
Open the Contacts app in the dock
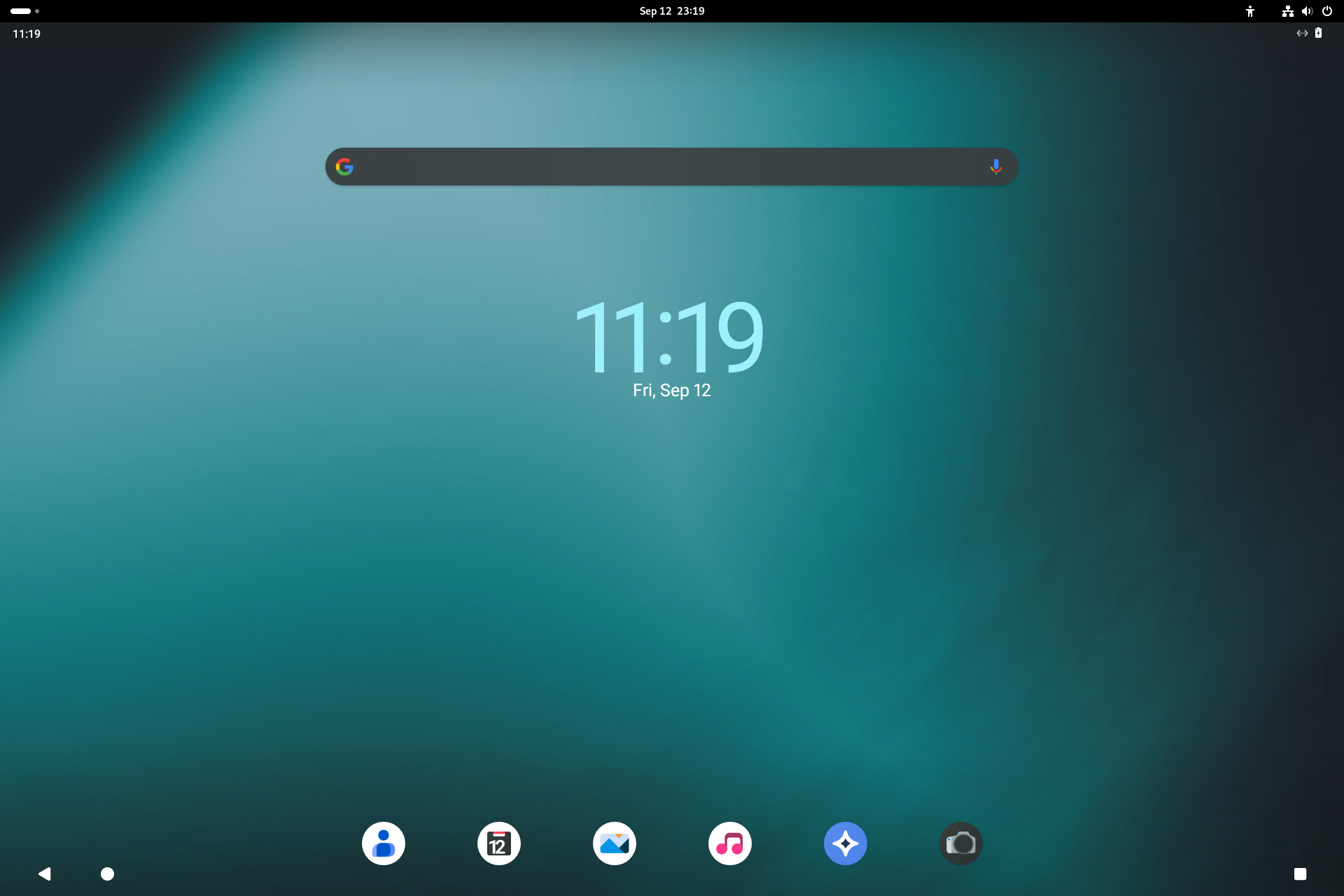(383, 843)
